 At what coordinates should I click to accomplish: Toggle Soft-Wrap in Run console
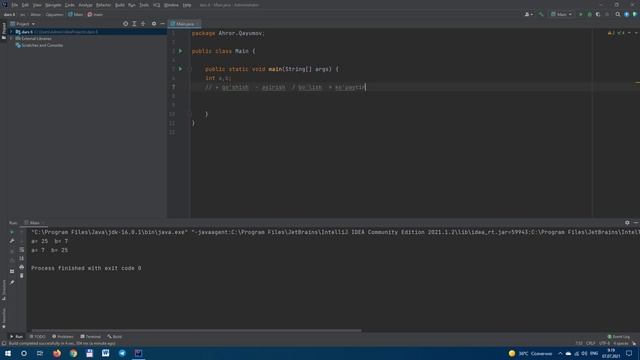(x=22, y=250)
